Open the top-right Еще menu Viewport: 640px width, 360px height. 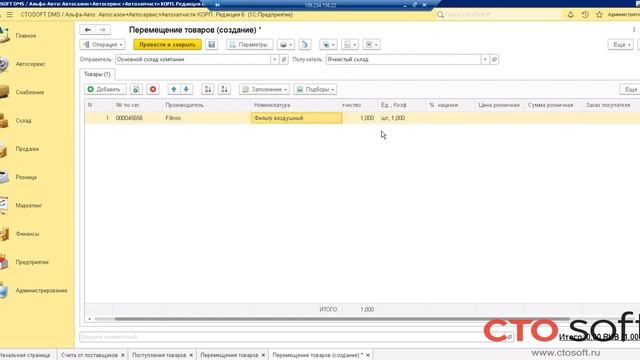tap(621, 44)
